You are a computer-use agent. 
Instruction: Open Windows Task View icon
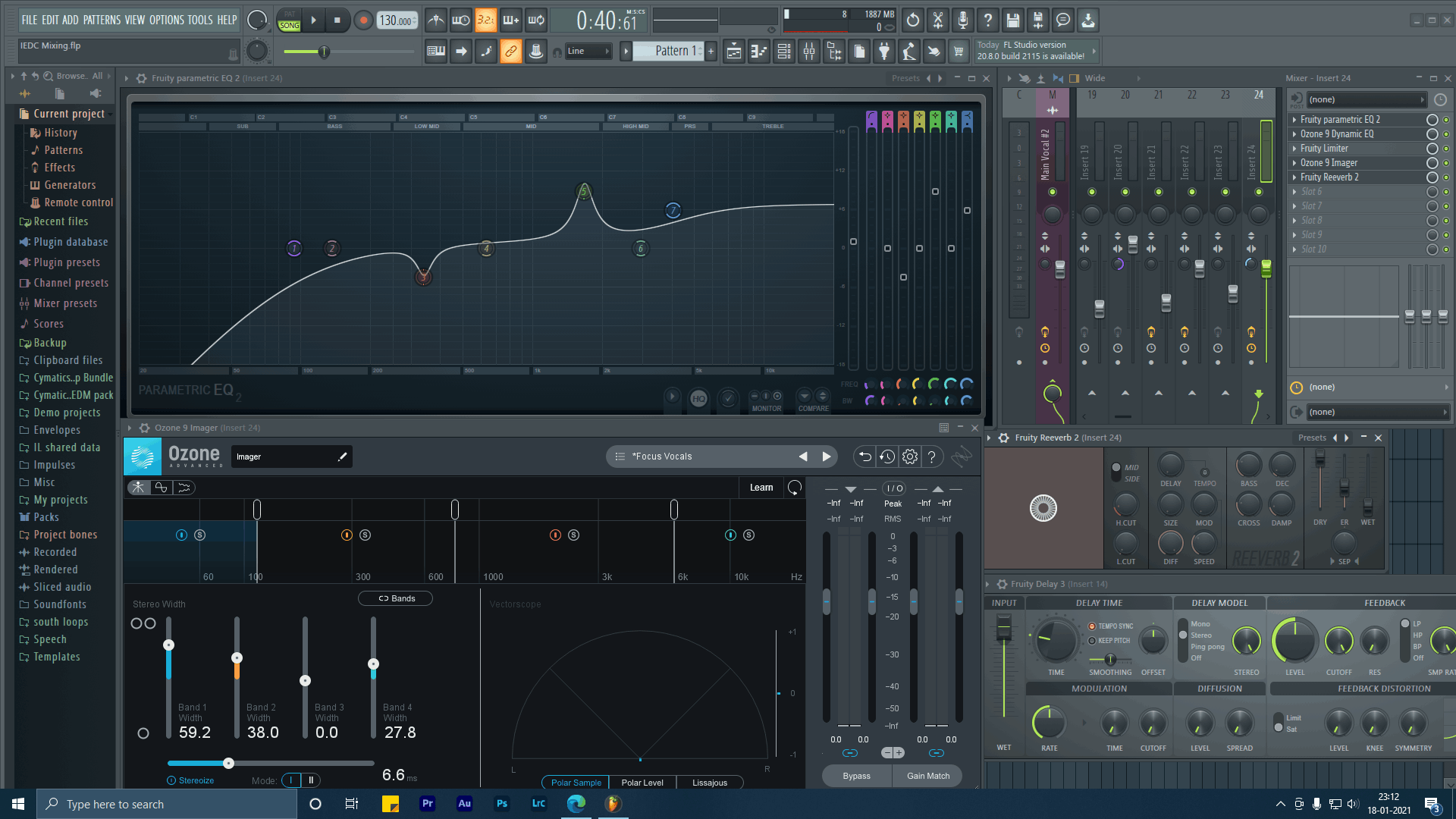(x=351, y=804)
